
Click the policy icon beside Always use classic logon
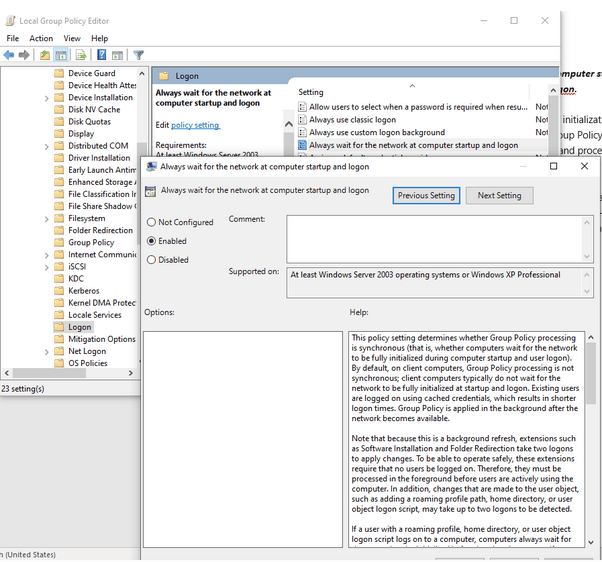click(303, 120)
